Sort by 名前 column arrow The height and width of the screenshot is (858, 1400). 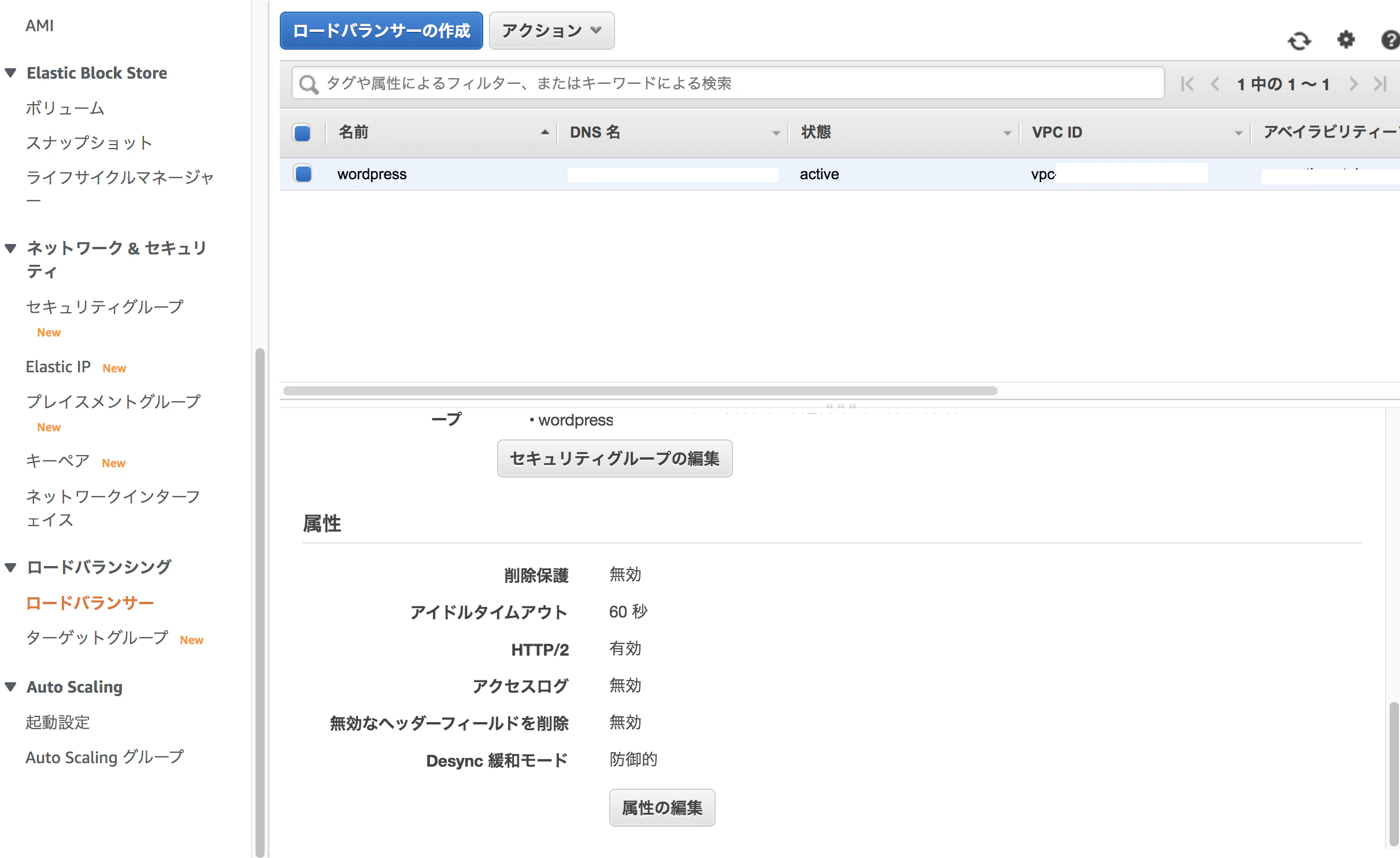pos(545,132)
